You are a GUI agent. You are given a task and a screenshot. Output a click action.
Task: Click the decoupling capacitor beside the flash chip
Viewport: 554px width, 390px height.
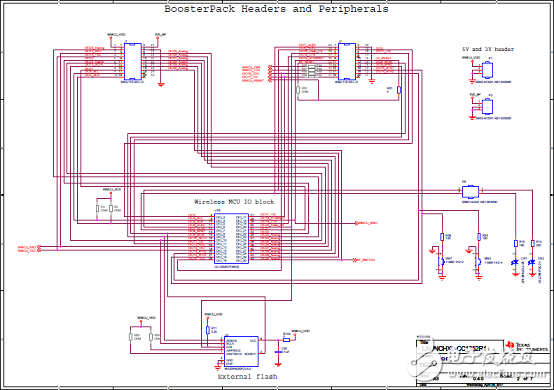(x=278, y=352)
